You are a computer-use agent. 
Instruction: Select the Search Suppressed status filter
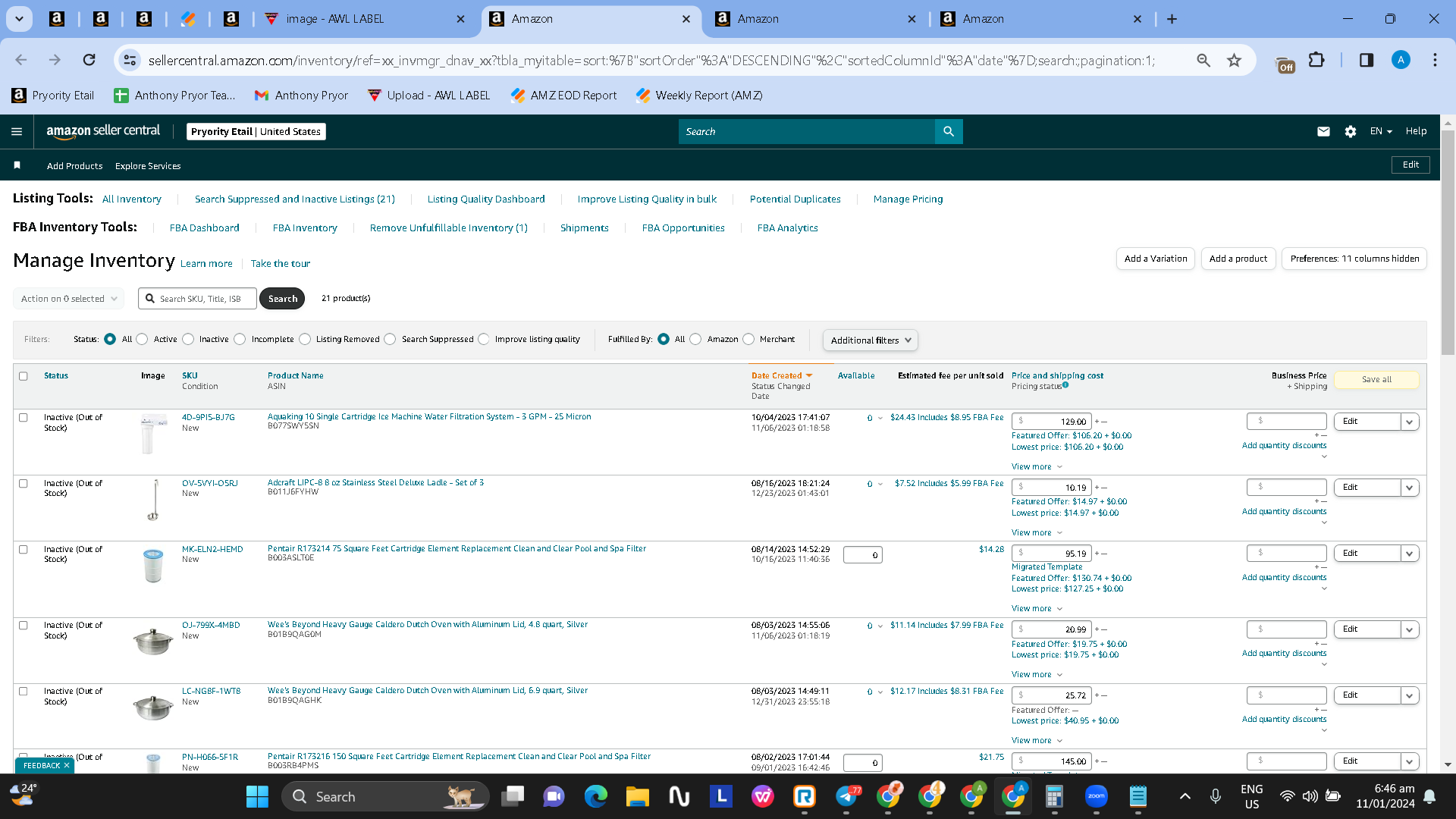point(390,339)
